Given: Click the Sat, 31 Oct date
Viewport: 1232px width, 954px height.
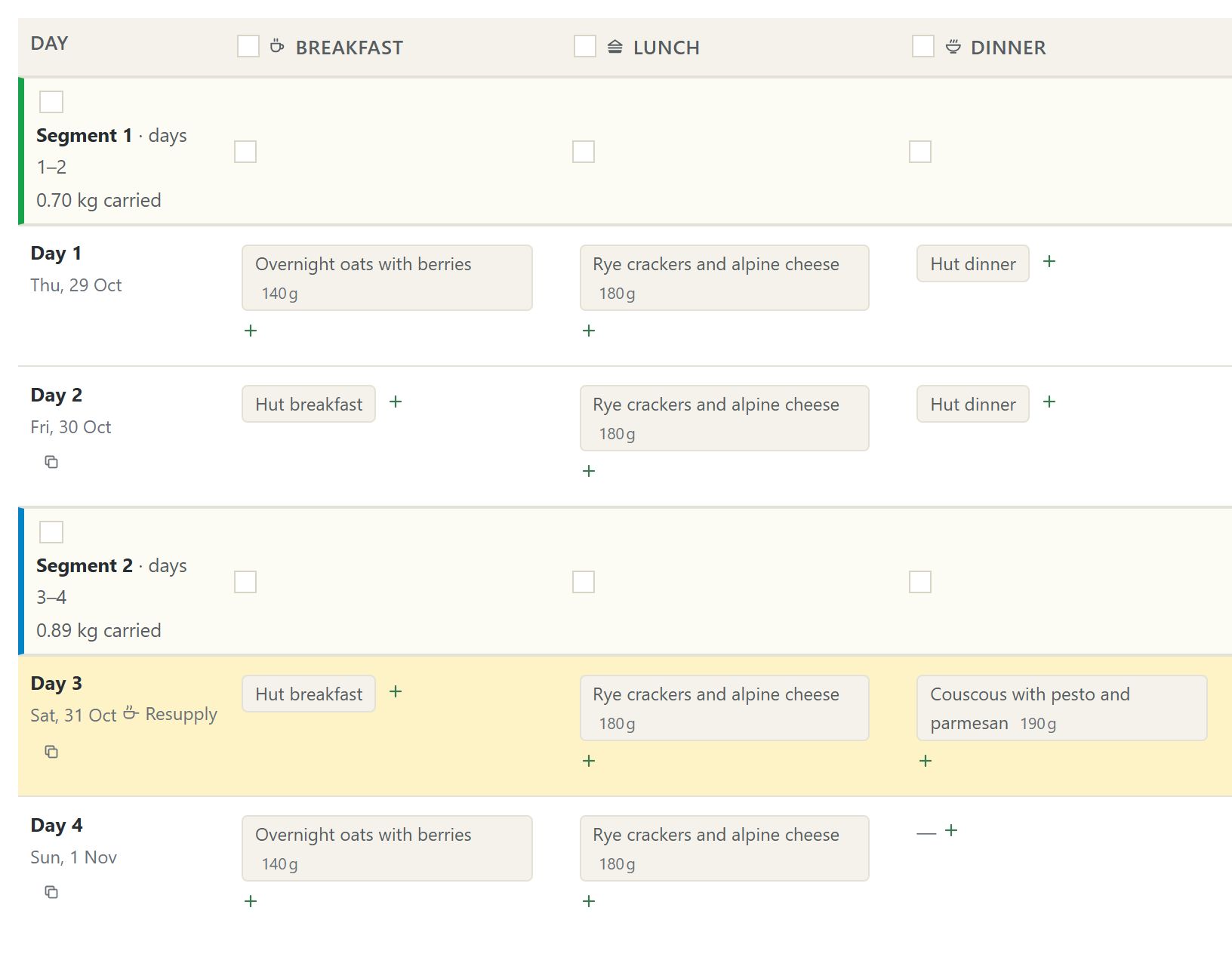Looking at the screenshot, I should pyautogui.click(x=74, y=715).
